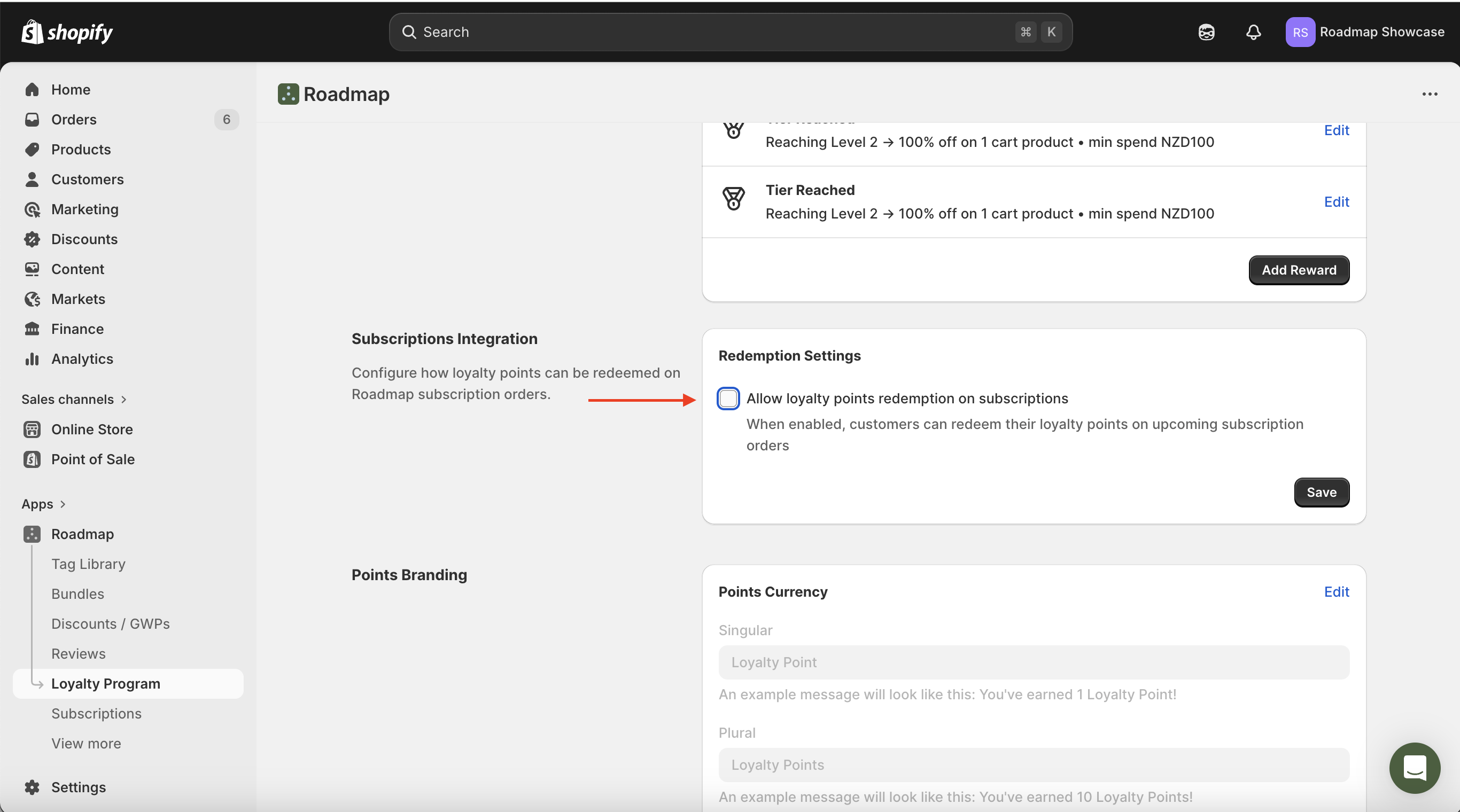
Task: Click the Settings gear icon
Action: [32, 787]
